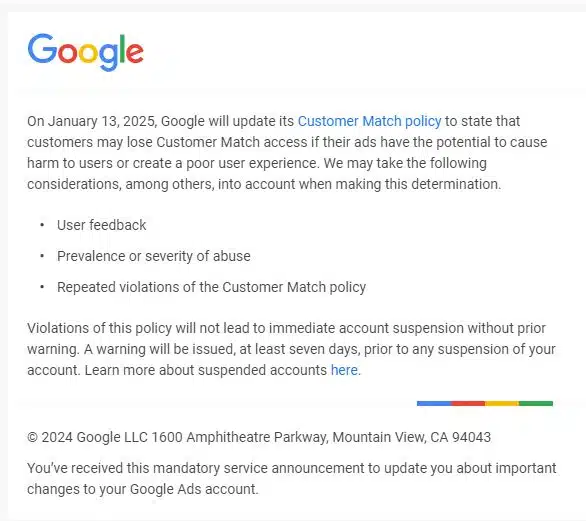Click the "January 13, 2025" date text
The image size is (586, 521).
click(103, 121)
